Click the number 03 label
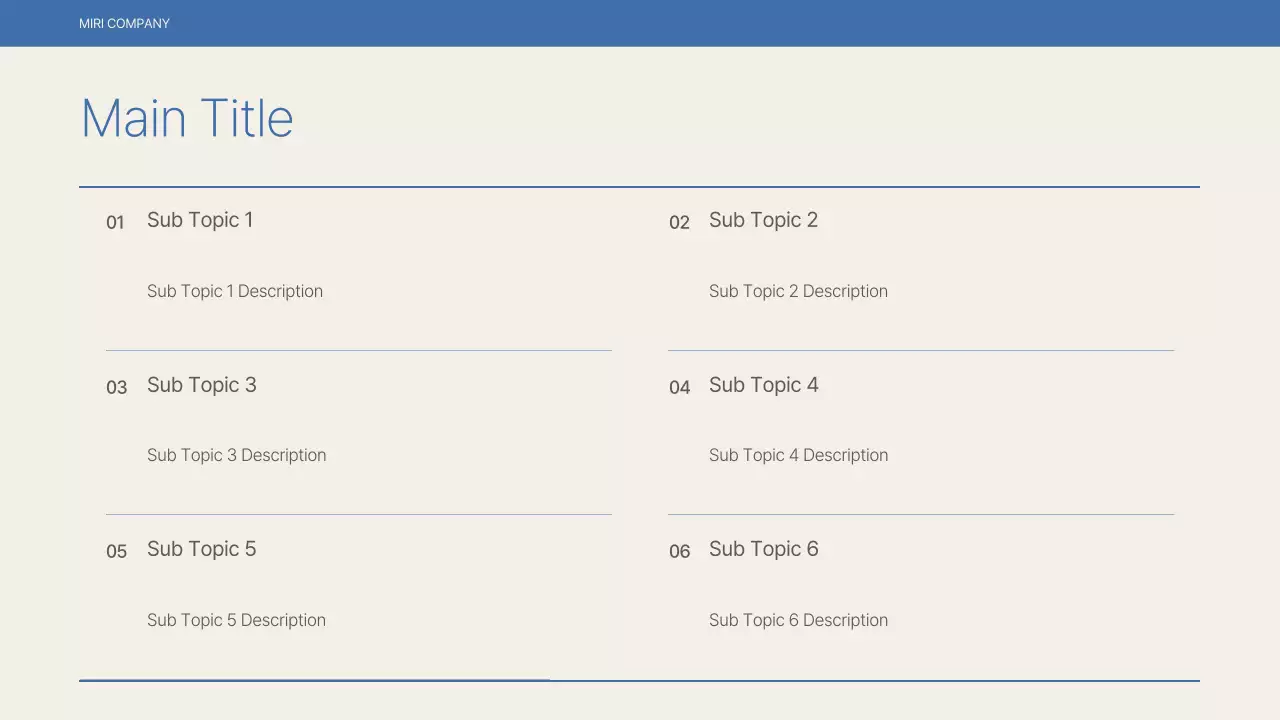The height and width of the screenshot is (720, 1280). [x=116, y=387]
